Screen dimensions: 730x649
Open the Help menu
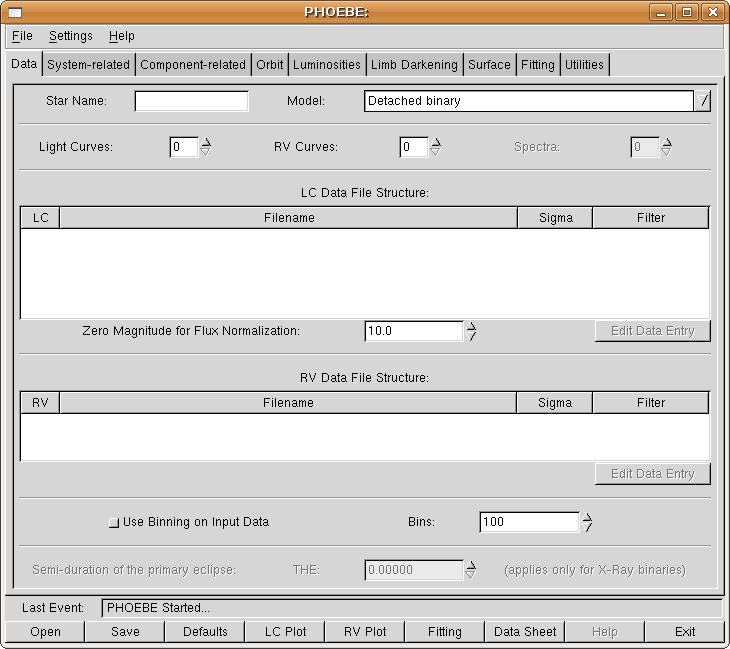pyautogui.click(x=122, y=36)
